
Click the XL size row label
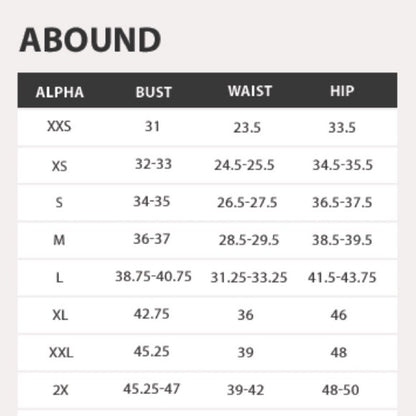pyautogui.click(x=60, y=315)
